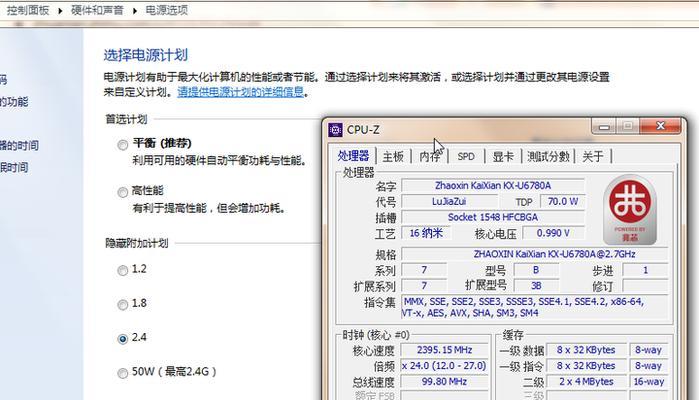Open the 测试分数 tab in CPU-Z
Screen dimensions: 699x400
548,157
